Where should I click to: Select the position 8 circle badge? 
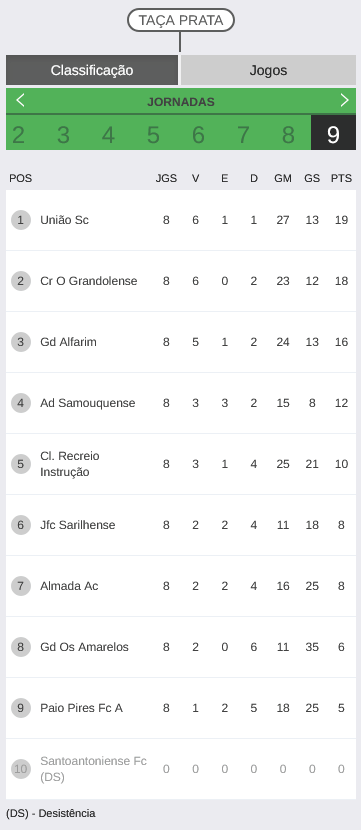pos(21,647)
